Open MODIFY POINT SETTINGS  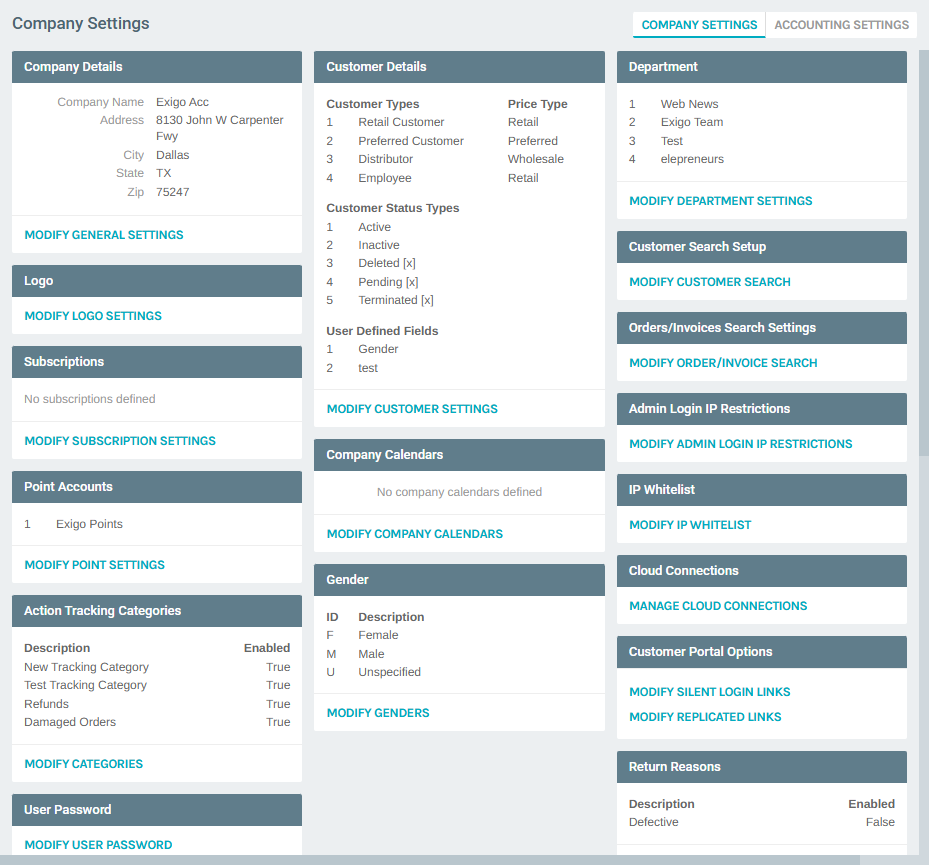(x=94, y=564)
